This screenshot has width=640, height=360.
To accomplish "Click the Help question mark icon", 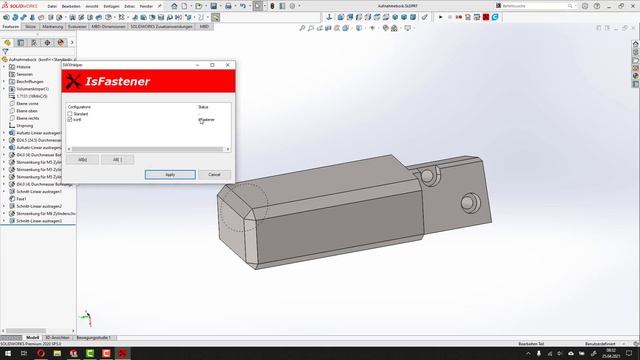I will point(597,6).
